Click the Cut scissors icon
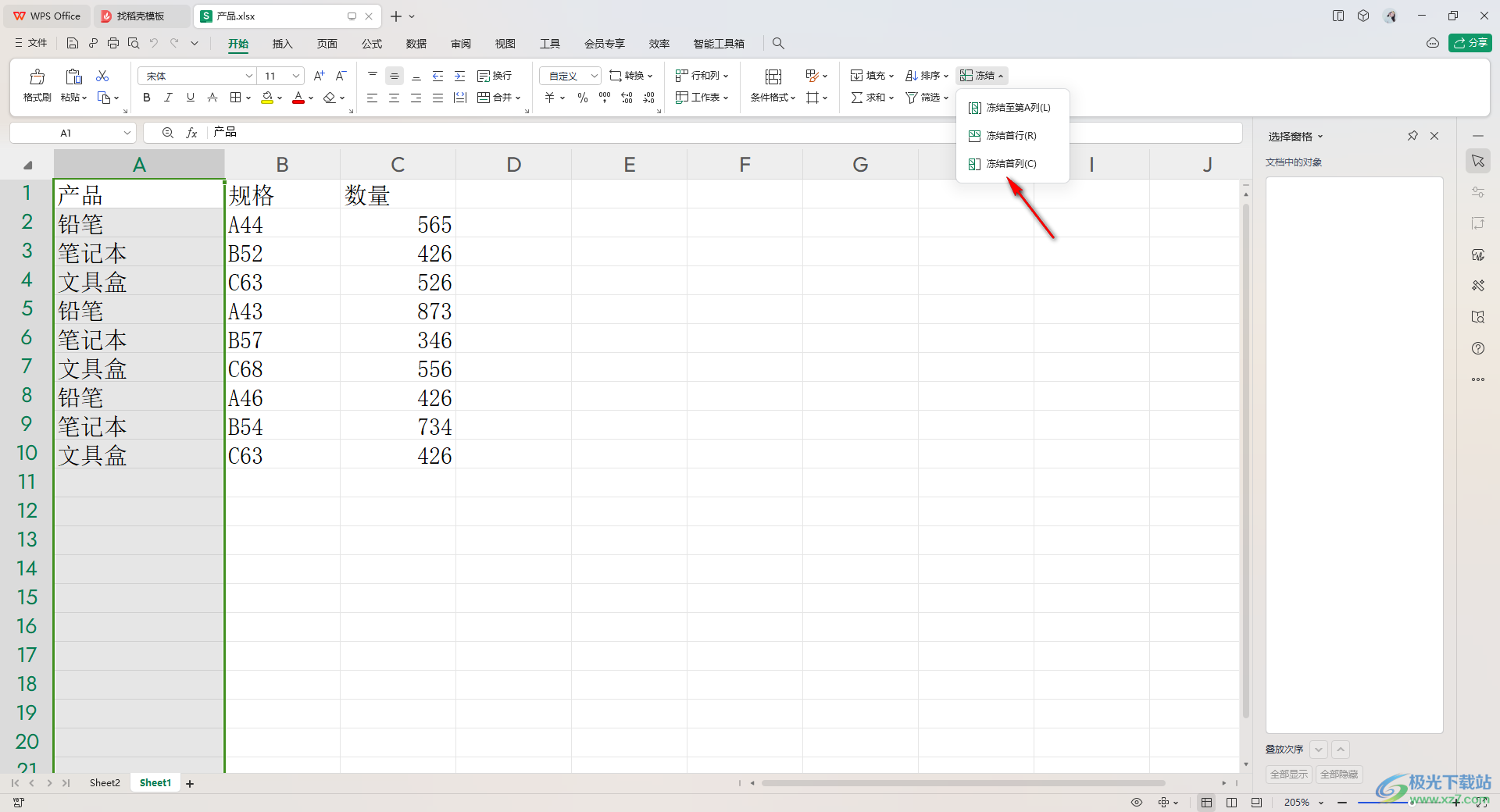The image size is (1500, 812). pyautogui.click(x=102, y=76)
